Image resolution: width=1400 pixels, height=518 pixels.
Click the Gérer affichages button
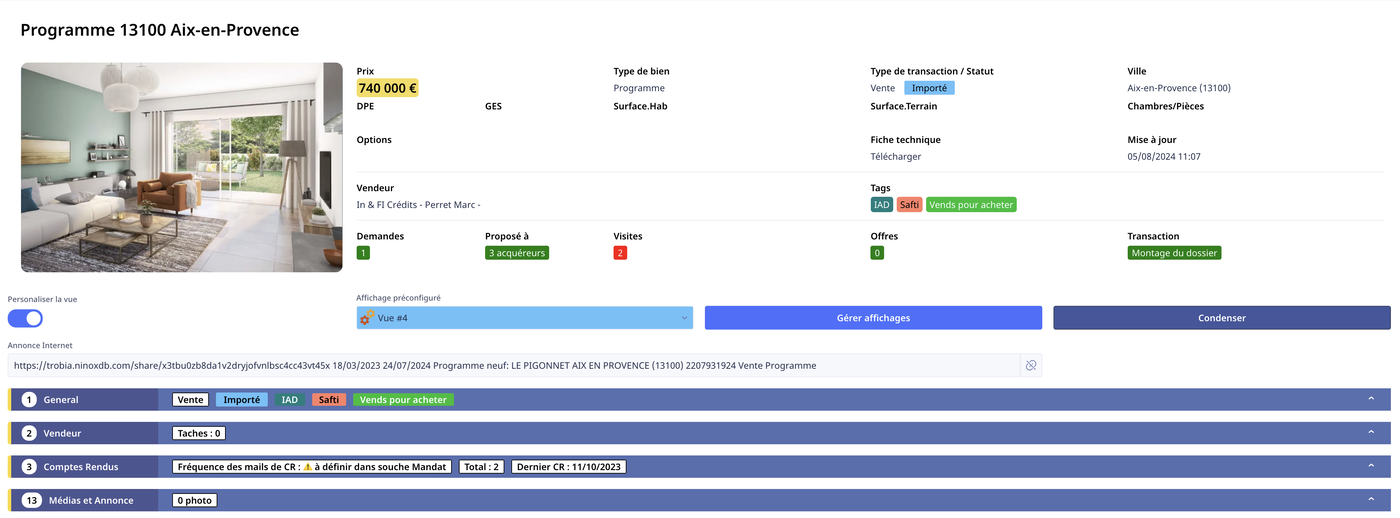(x=873, y=318)
